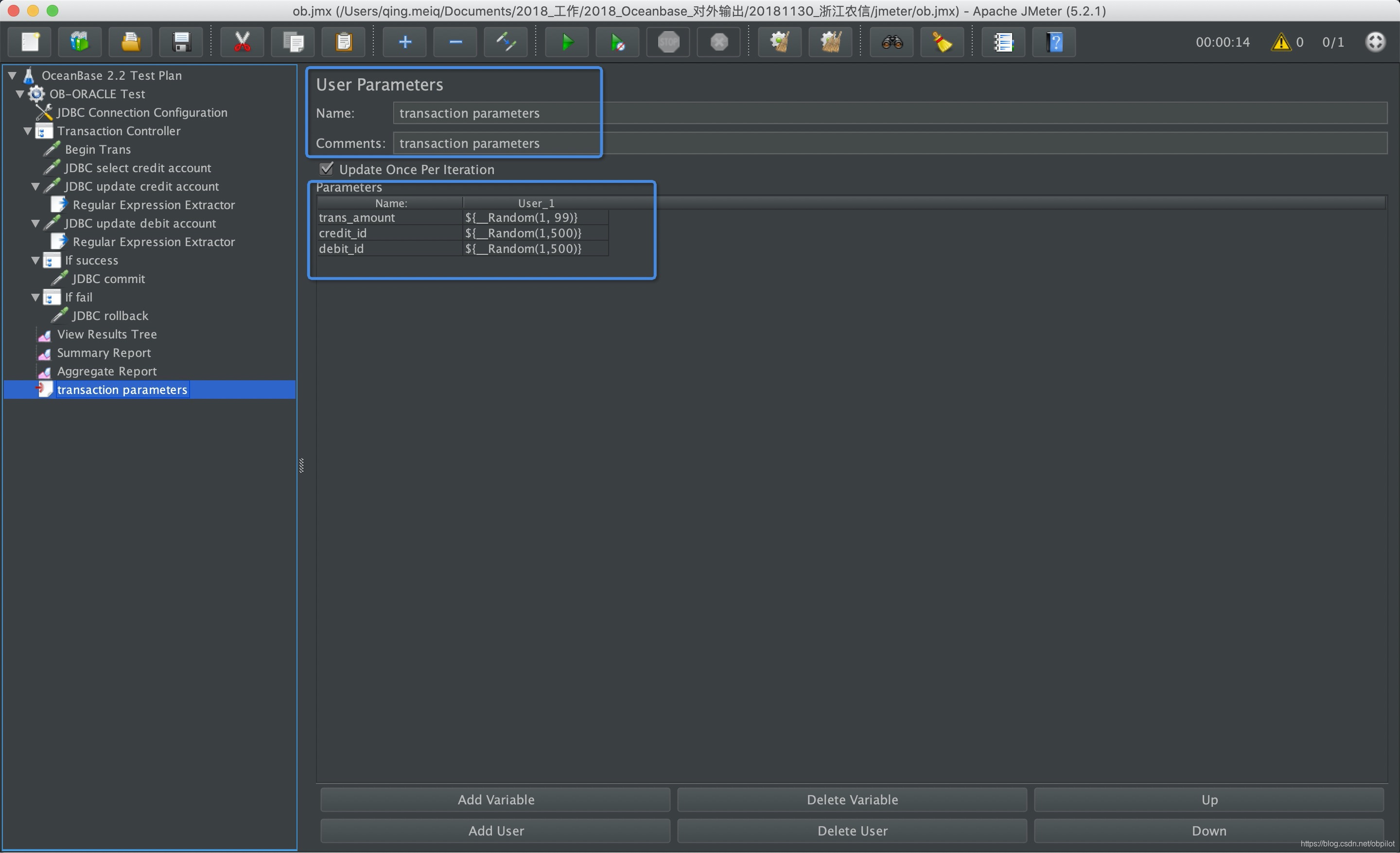
Task: Shutdown test threads via round X icon
Action: tap(719, 42)
